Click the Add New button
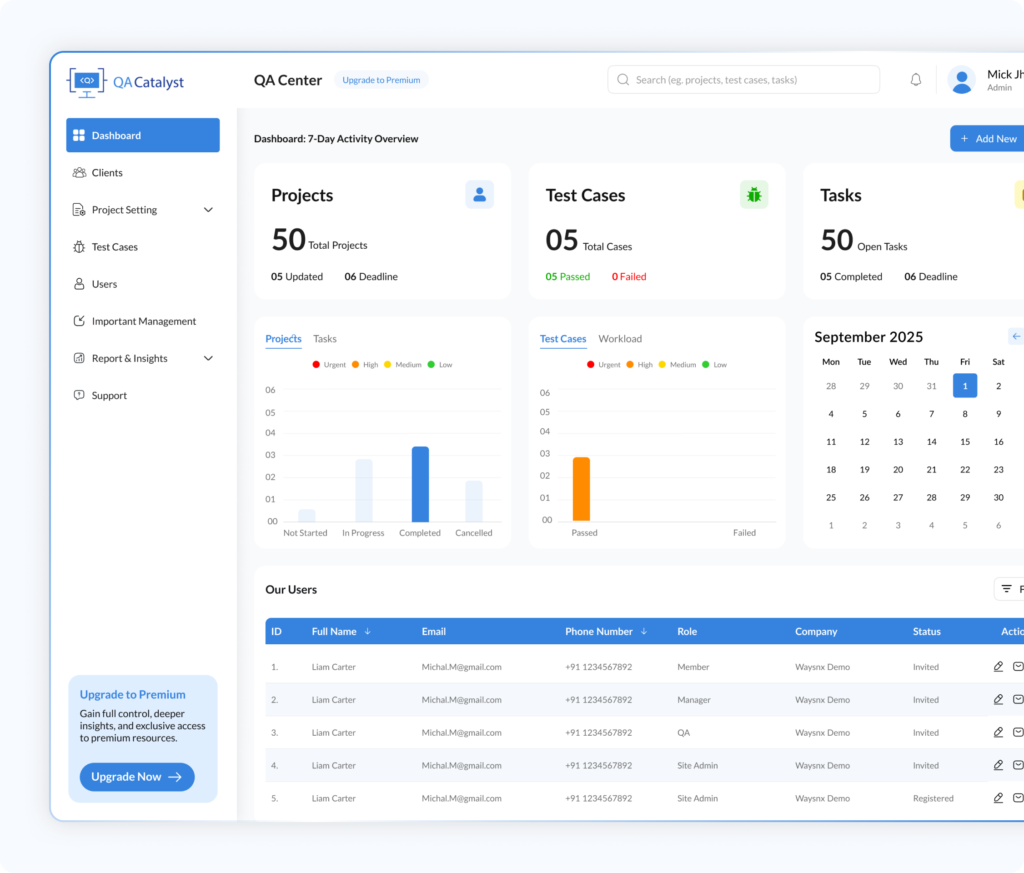The image size is (1024, 873). pos(987,139)
